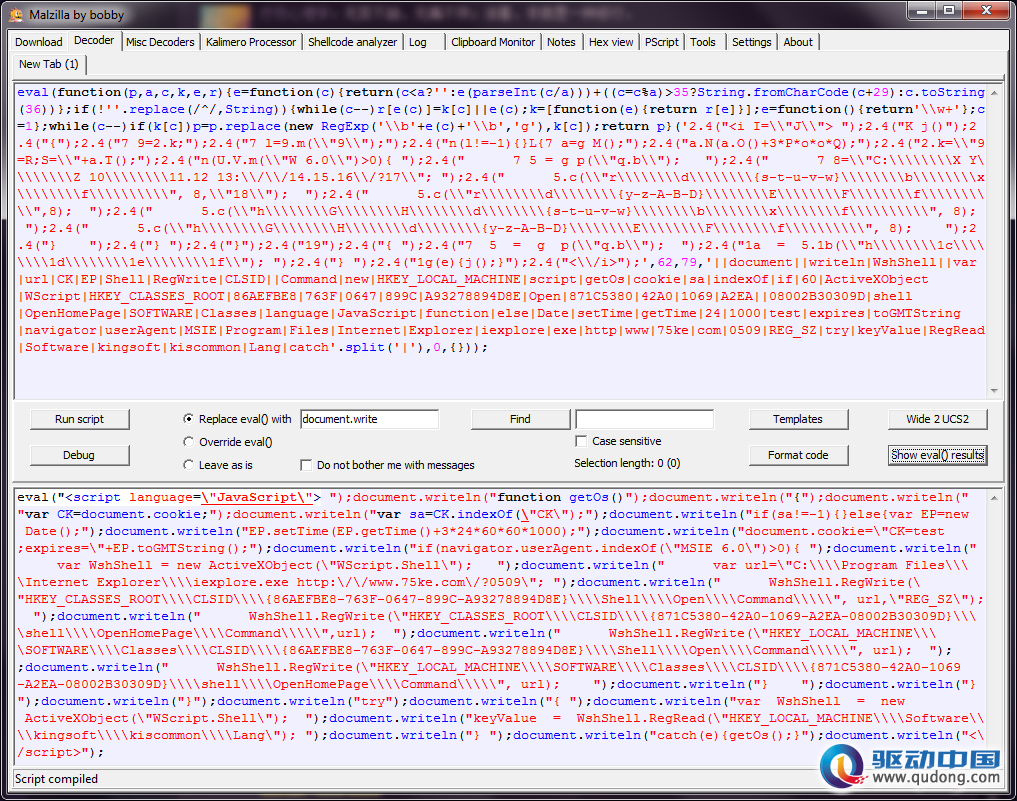Switch to Shellcode analyzer tab
The image size is (1017, 801).
352,42
